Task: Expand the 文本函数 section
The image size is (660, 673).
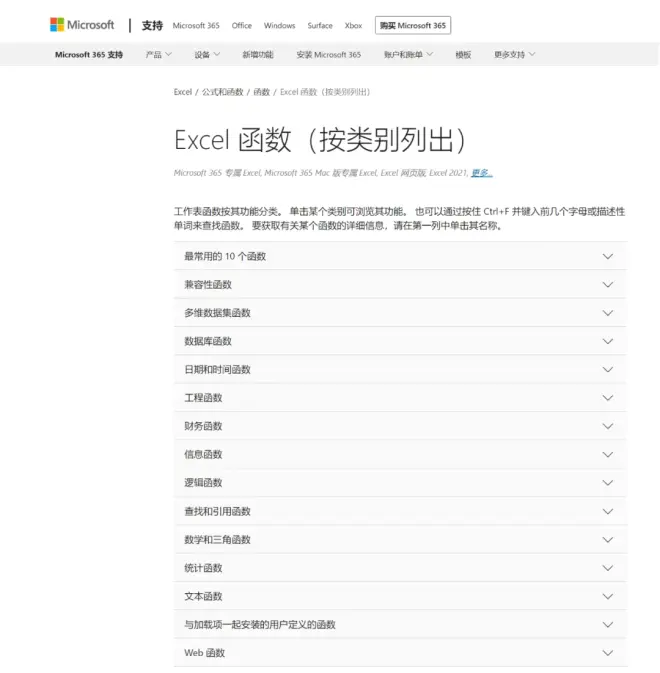Action: tap(400, 596)
